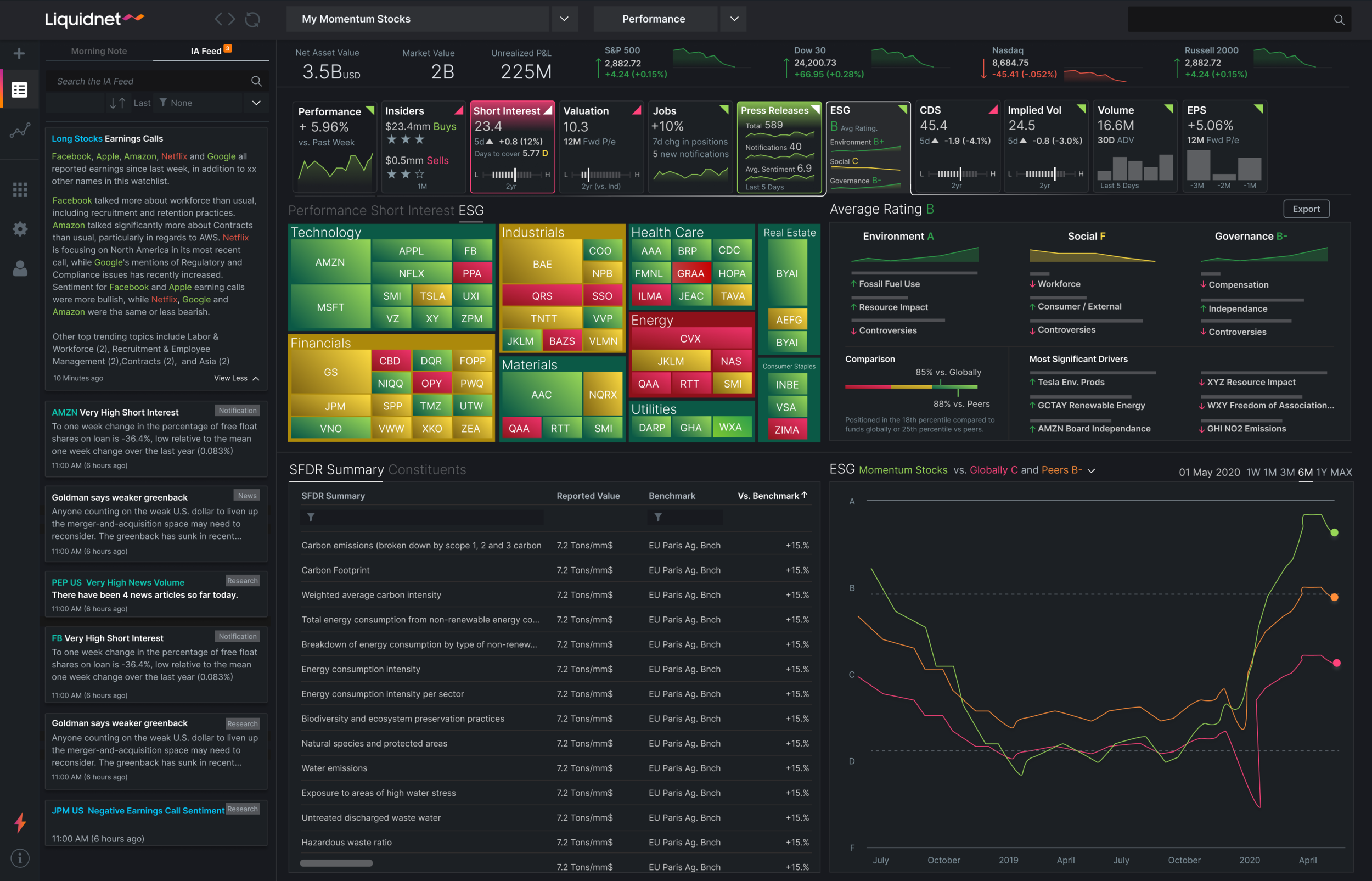Image resolution: width=1372 pixels, height=881 pixels.
Task: Switch to the Constituents tab
Action: (427, 470)
